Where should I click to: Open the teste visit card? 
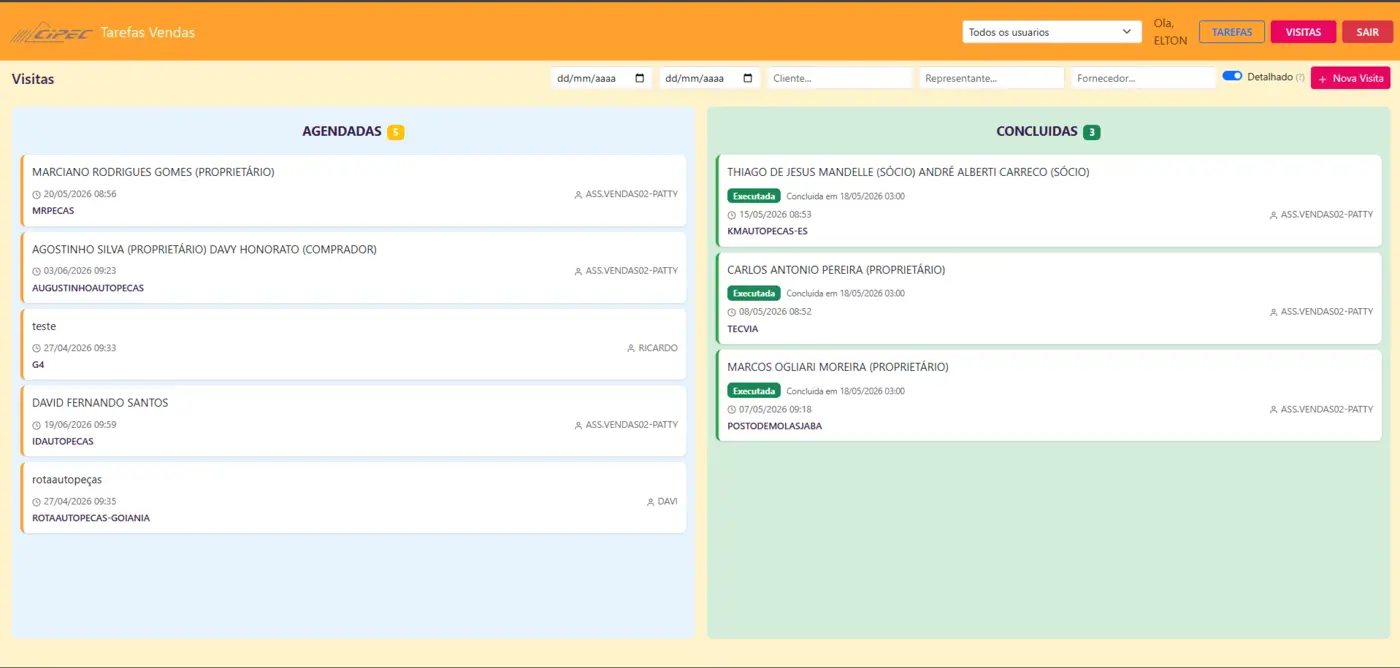tap(353, 344)
